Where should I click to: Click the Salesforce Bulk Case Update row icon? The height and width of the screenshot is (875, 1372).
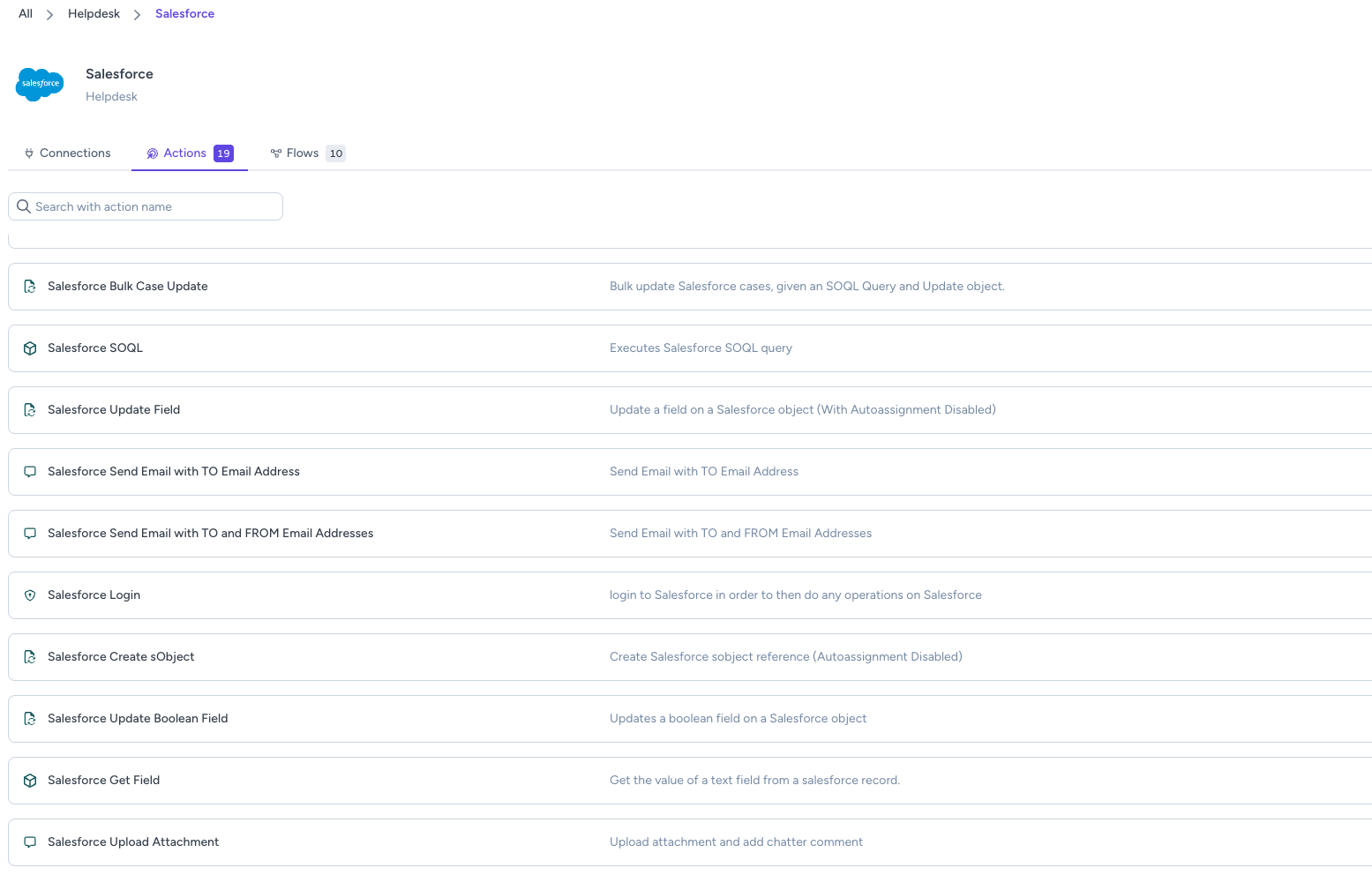click(x=30, y=287)
